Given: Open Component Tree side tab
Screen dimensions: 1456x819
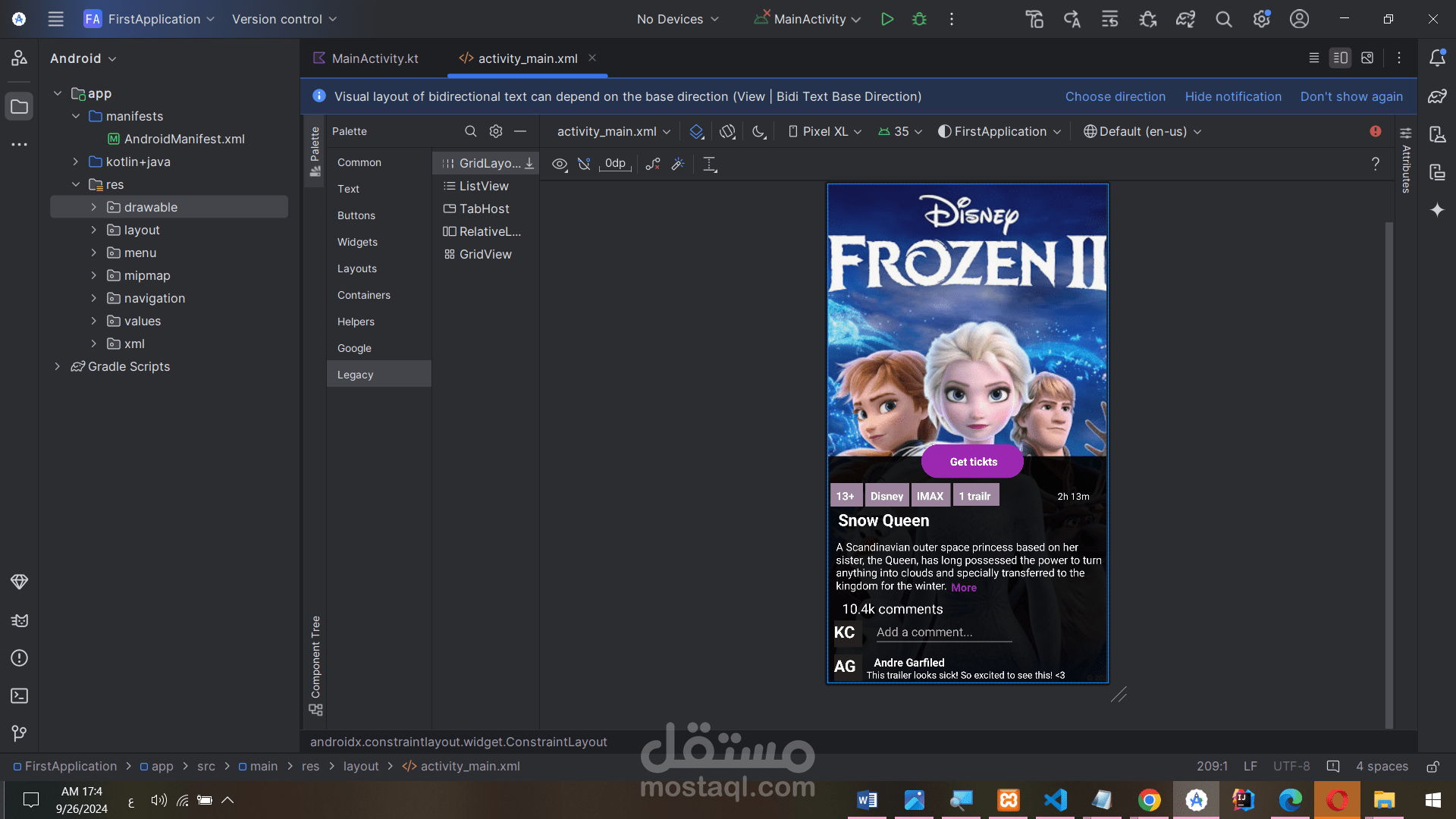Looking at the screenshot, I should click(x=315, y=664).
